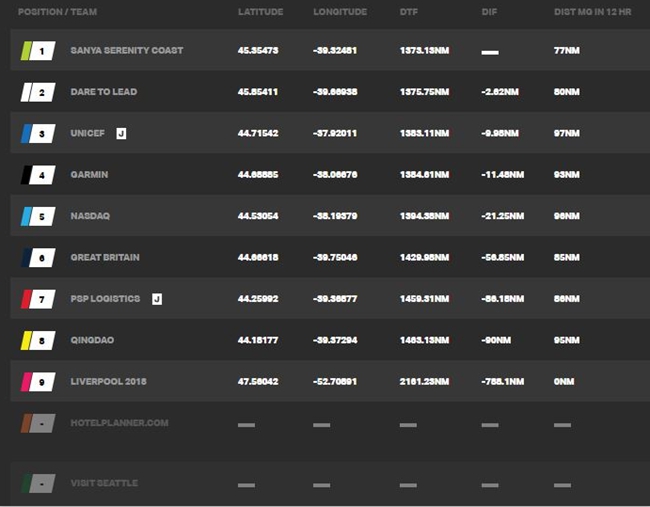Screen dimensions: 650x507
Task: Click Nasdaq's DTF value
Action: [x=424, y=216]
